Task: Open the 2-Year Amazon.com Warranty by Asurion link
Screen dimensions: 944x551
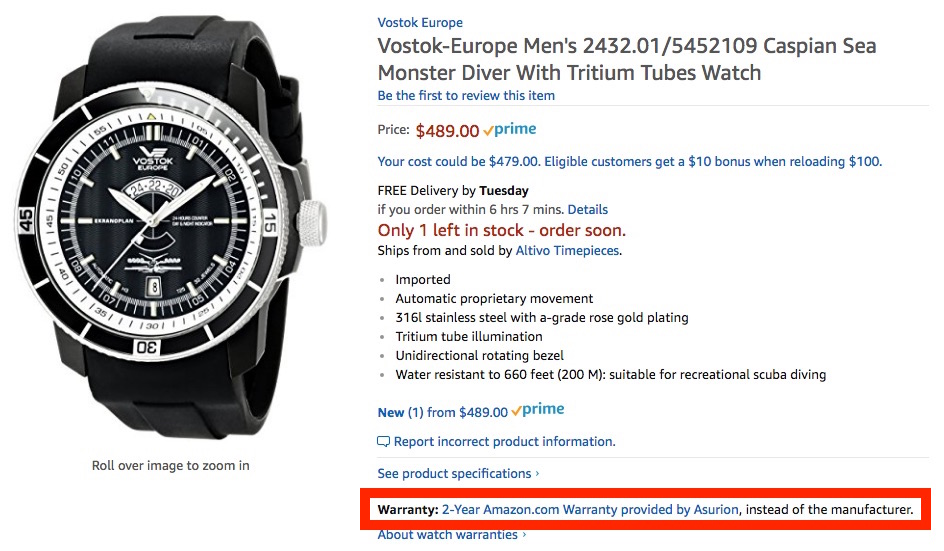Action: [590, 510]
